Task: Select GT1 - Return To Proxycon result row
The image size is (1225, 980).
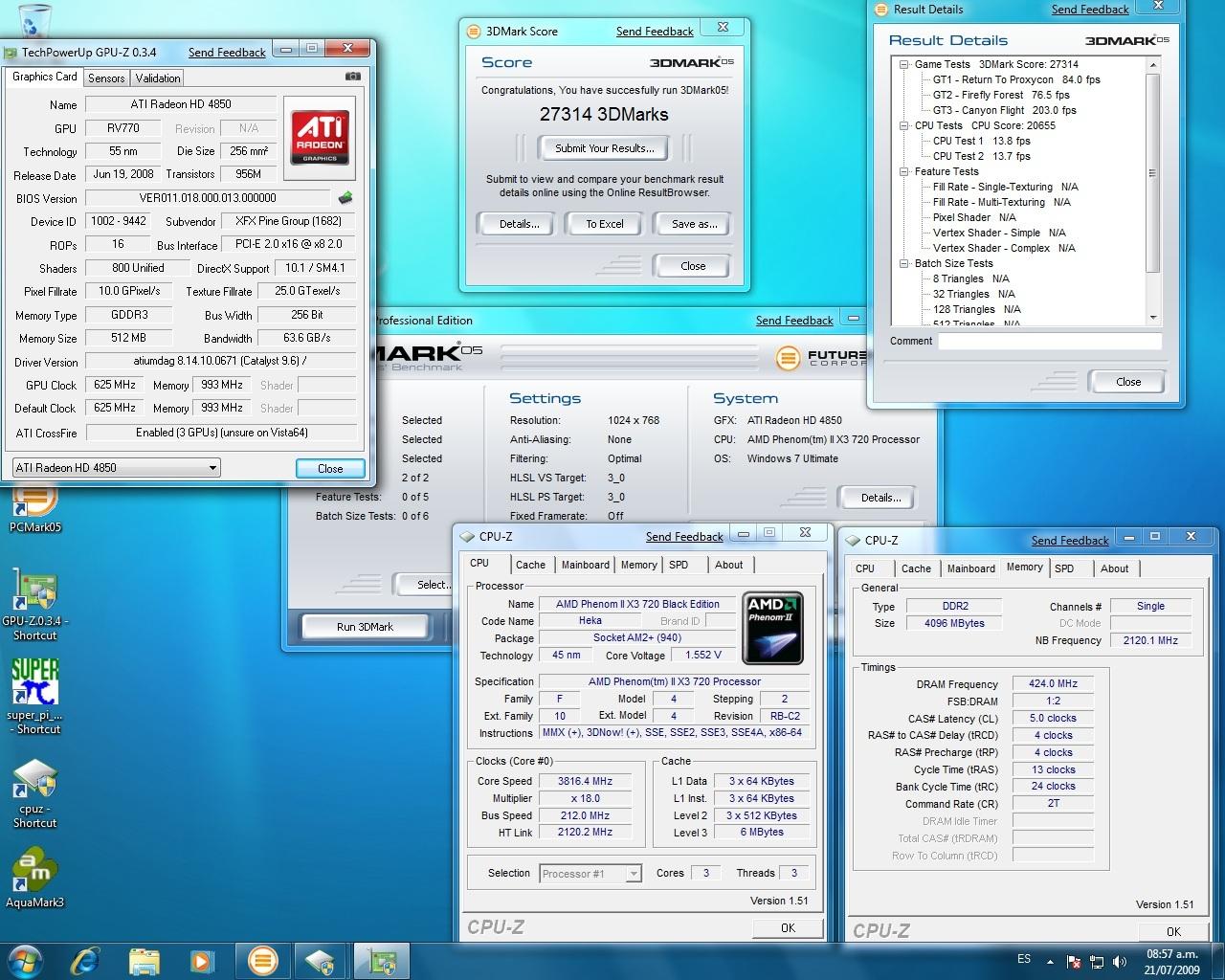Action: coord(1016,79)
